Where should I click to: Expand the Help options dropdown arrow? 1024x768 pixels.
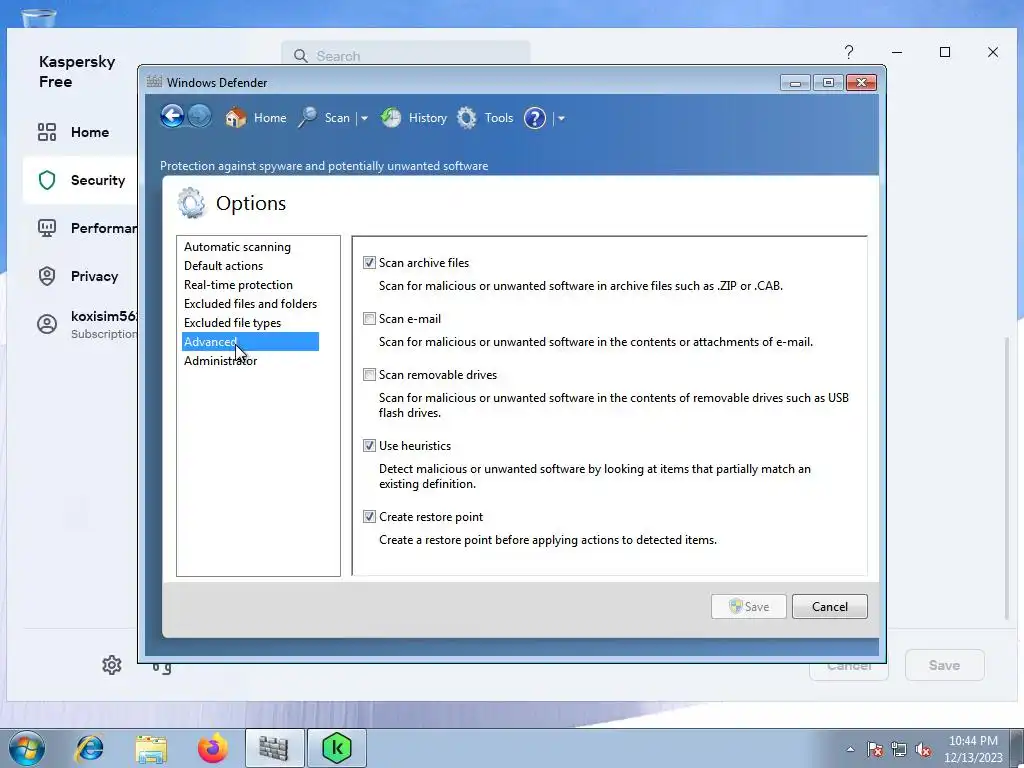pos(561,118)
